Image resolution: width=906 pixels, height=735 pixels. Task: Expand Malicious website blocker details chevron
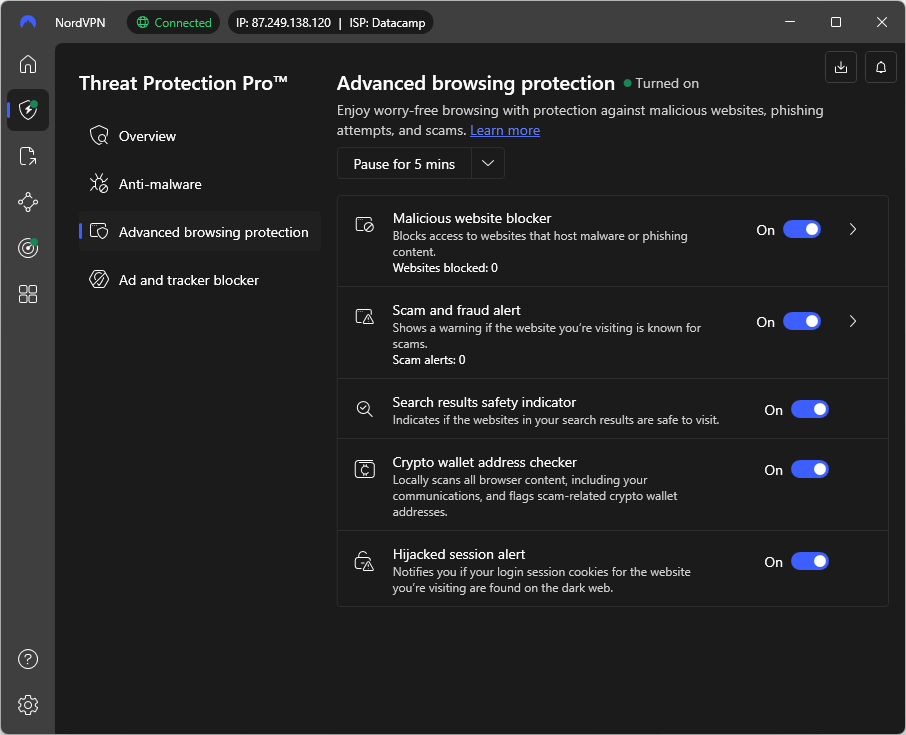853,230
